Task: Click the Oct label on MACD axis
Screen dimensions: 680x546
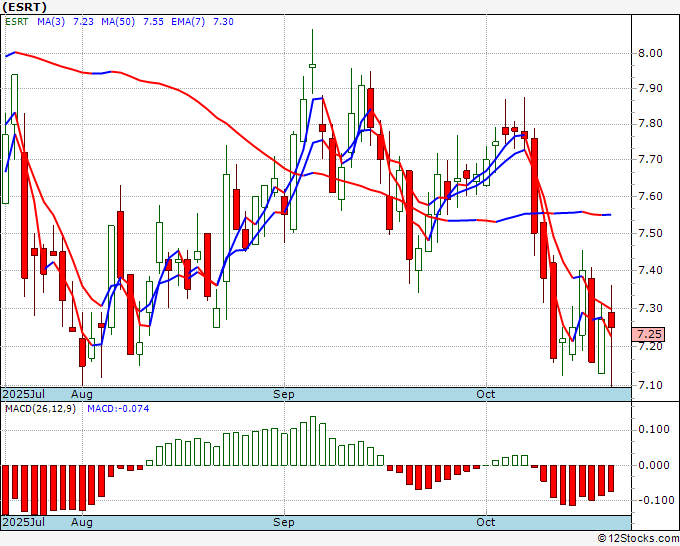Action: (486, 522)
